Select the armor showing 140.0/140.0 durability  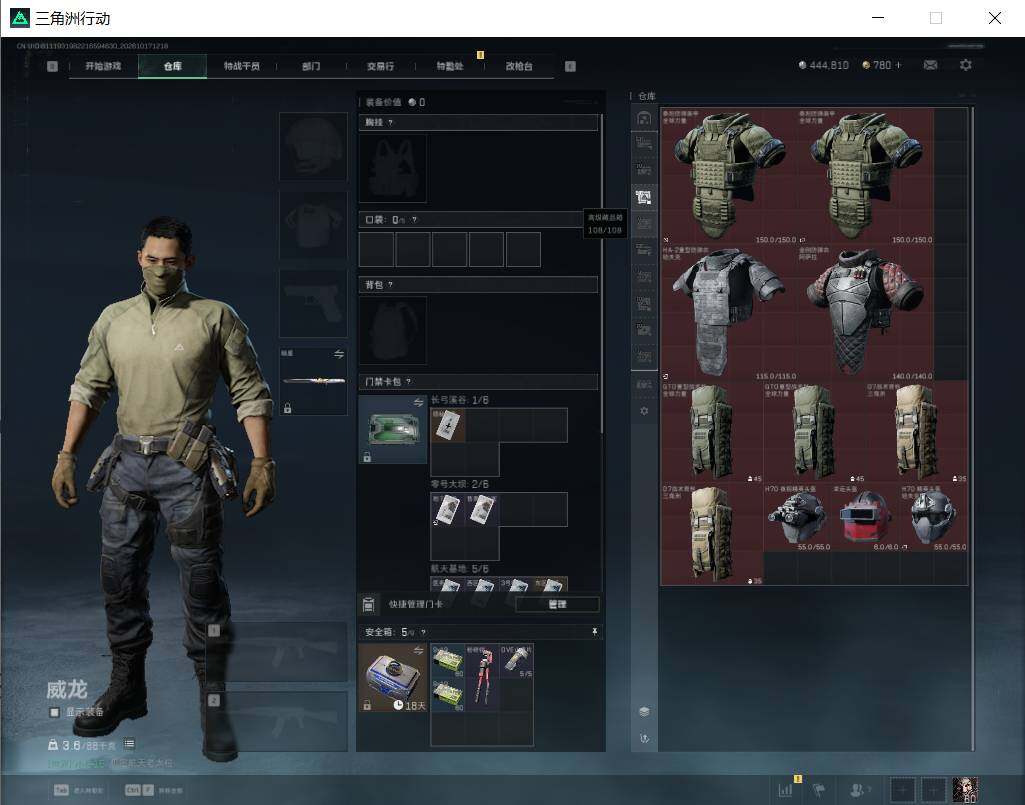tap(865, 313)
